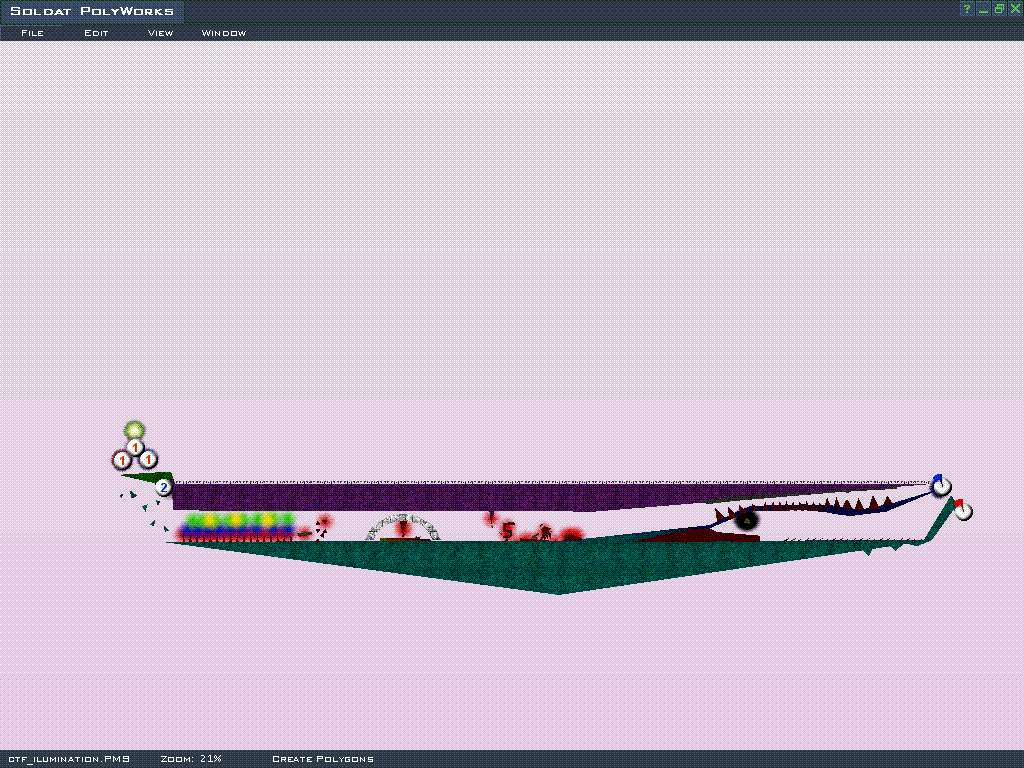Select the topmost number 1 spawn marker

coord(135,447)
